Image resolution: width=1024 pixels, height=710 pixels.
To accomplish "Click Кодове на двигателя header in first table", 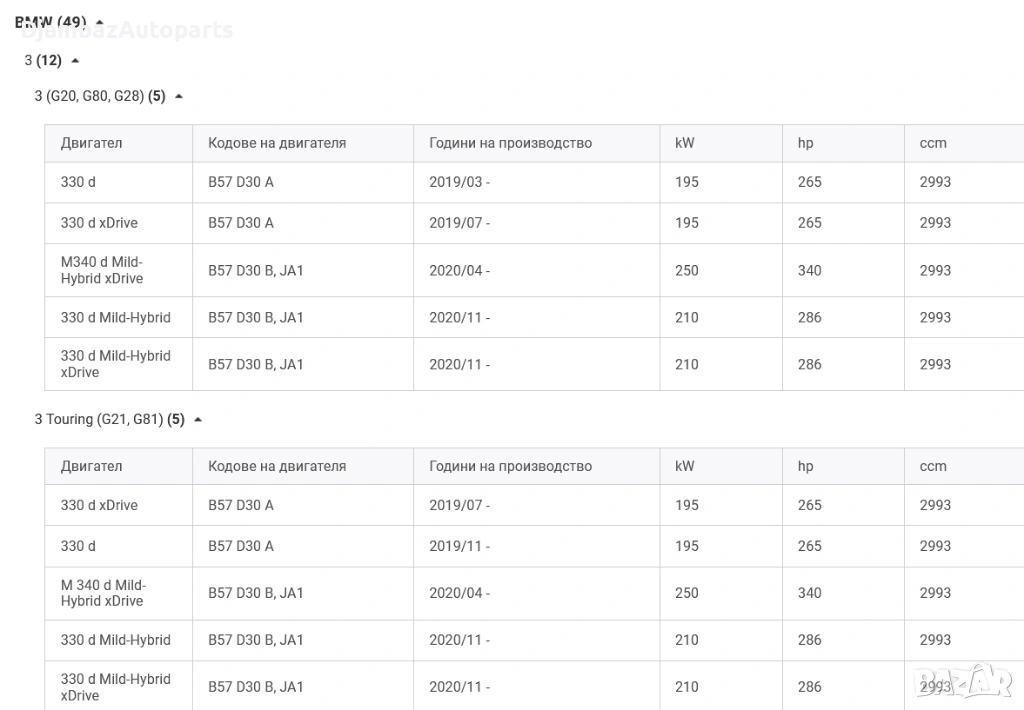I will click(x=277, y=143).
